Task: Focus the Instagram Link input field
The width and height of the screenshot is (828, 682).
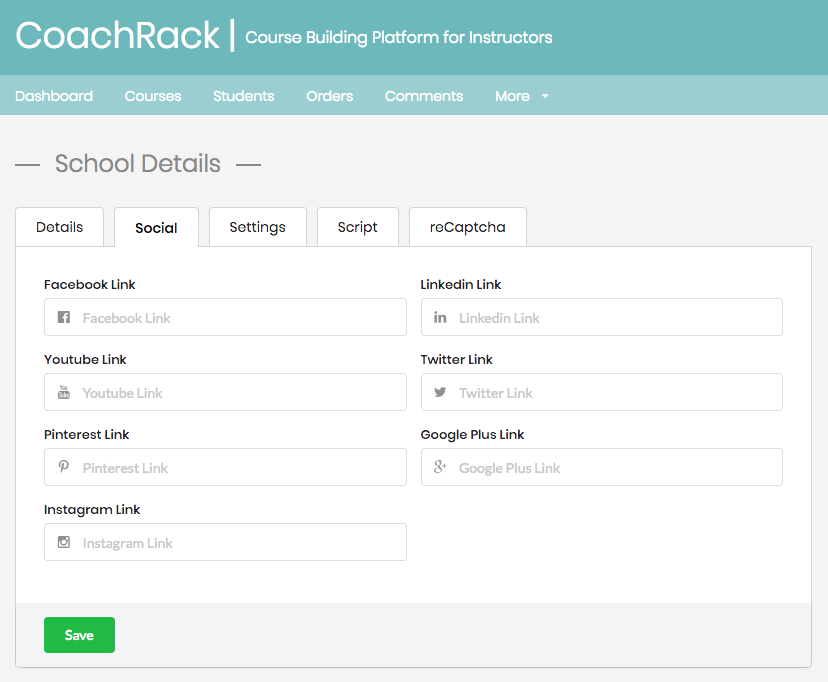Action: 225,542
